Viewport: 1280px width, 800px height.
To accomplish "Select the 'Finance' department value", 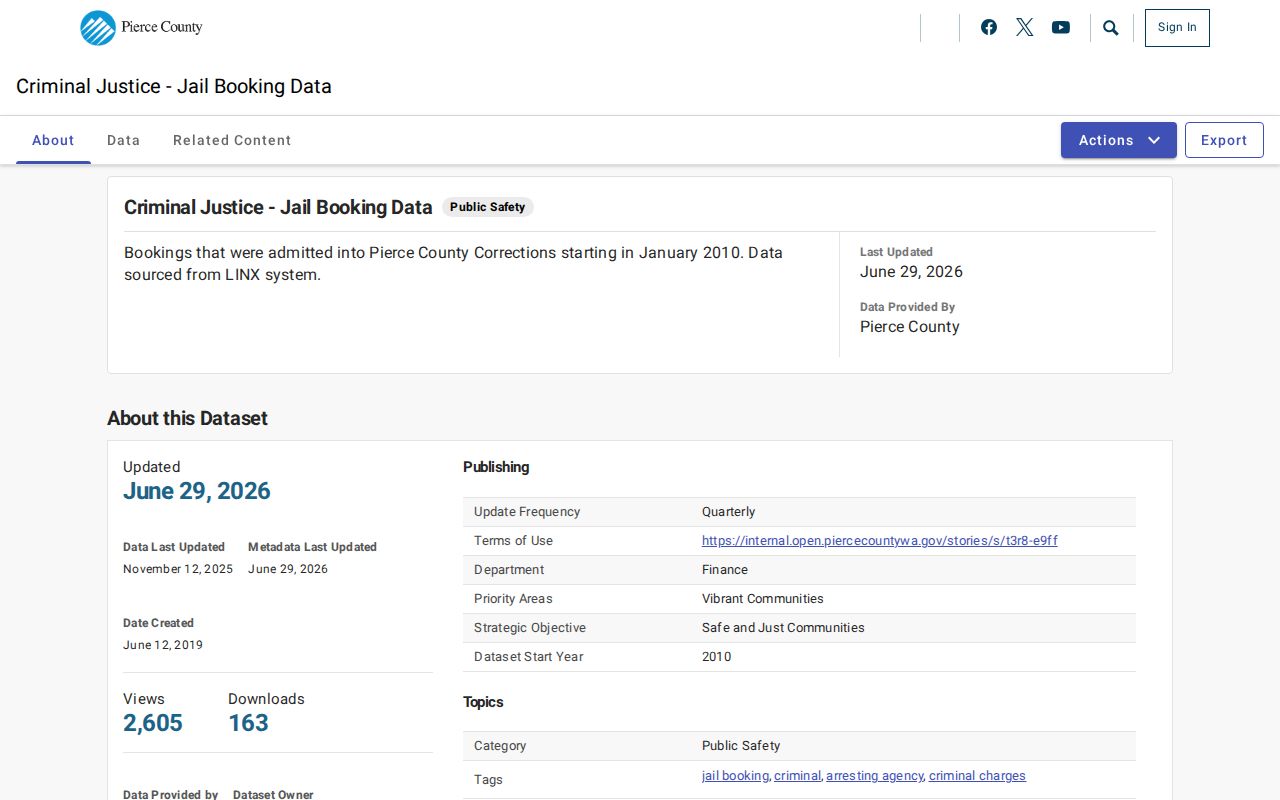I will (725, 570).
